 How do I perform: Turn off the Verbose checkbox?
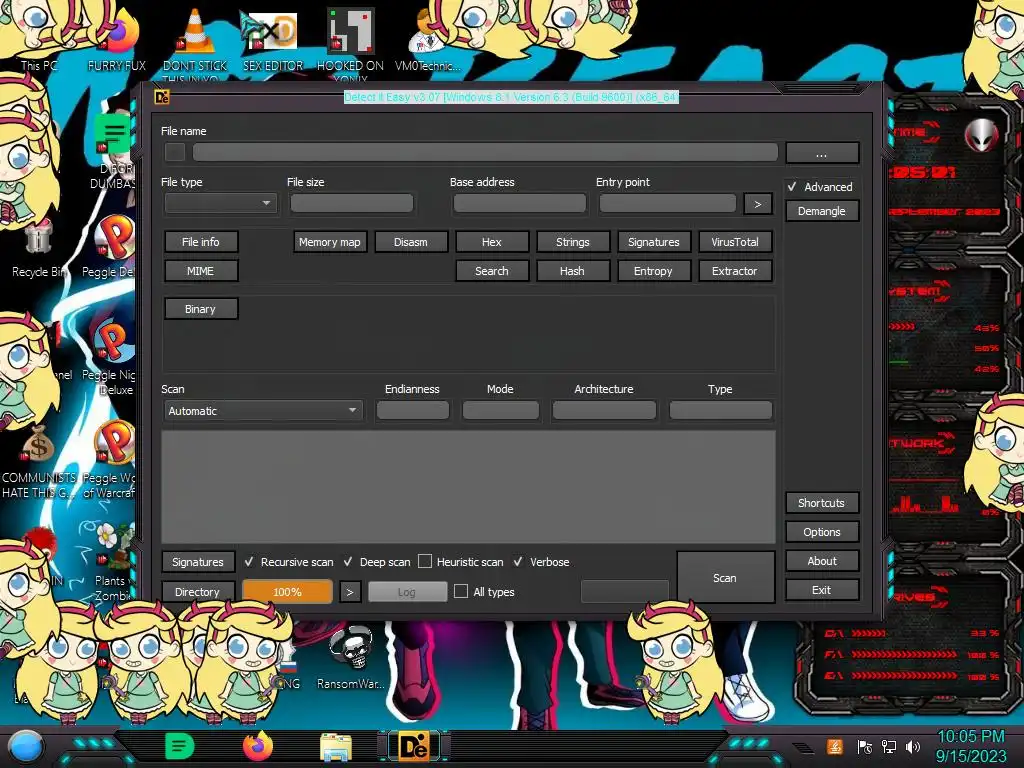pos(519,562)
